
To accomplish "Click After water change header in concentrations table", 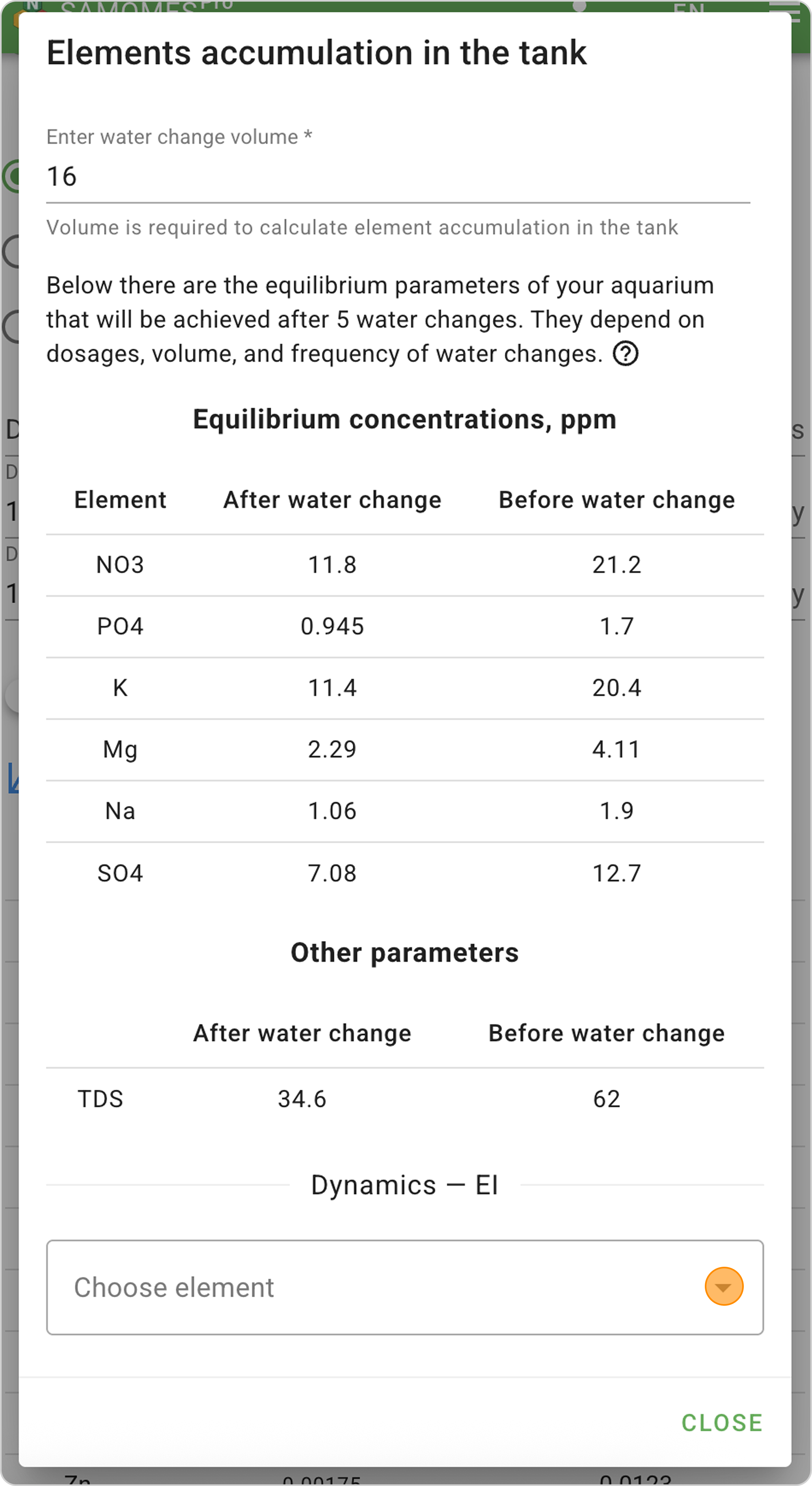I will 332,499.
